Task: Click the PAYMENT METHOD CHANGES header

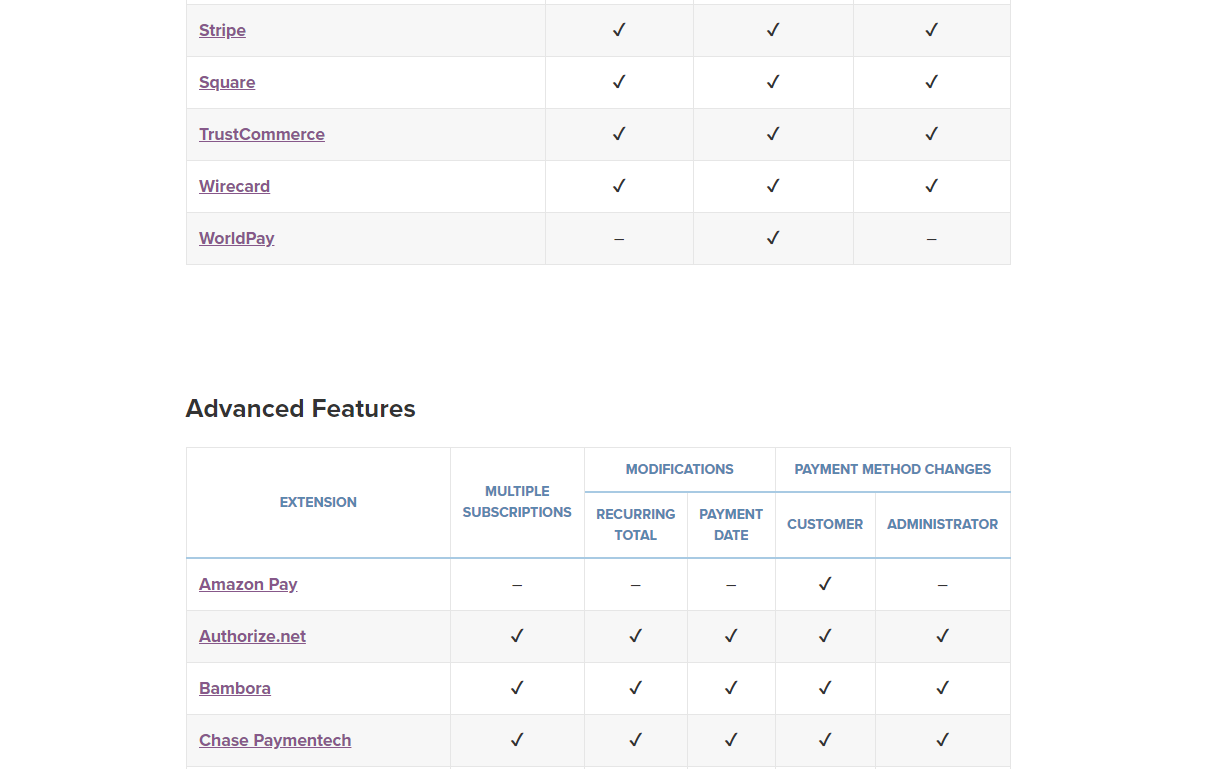Action: coord(893,469)
